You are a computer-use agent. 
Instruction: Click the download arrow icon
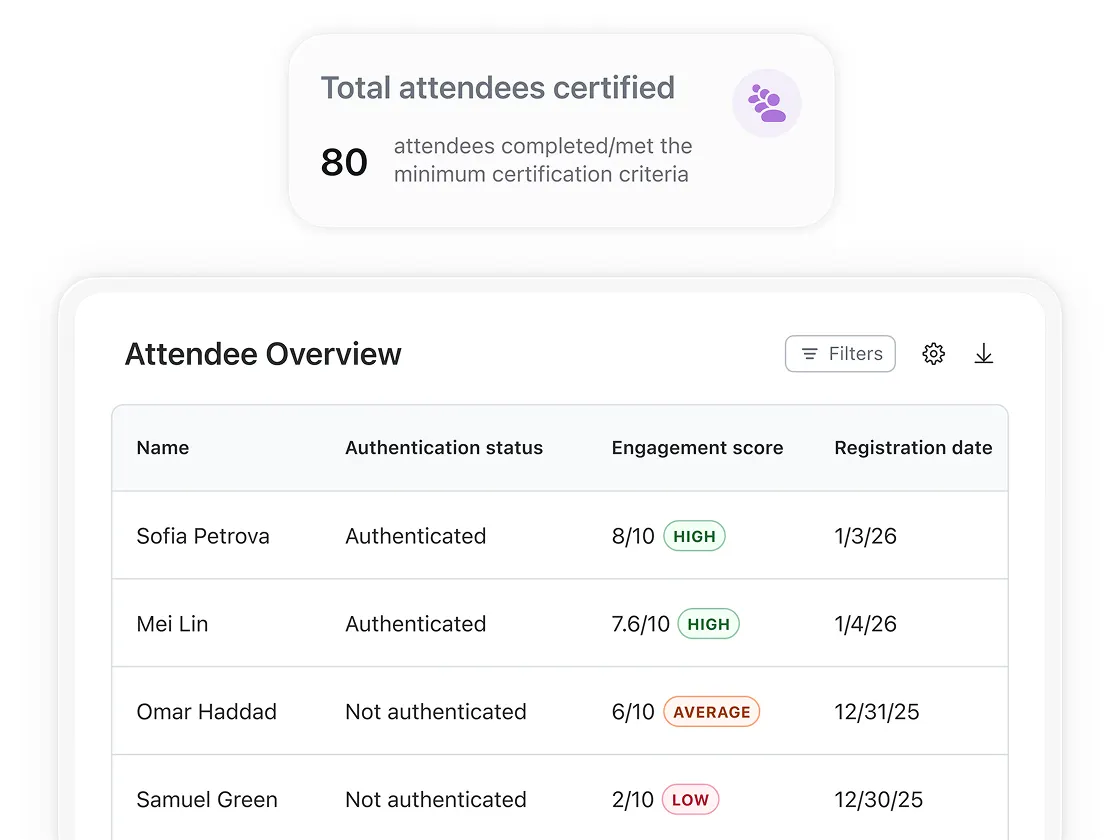[984, 354]
